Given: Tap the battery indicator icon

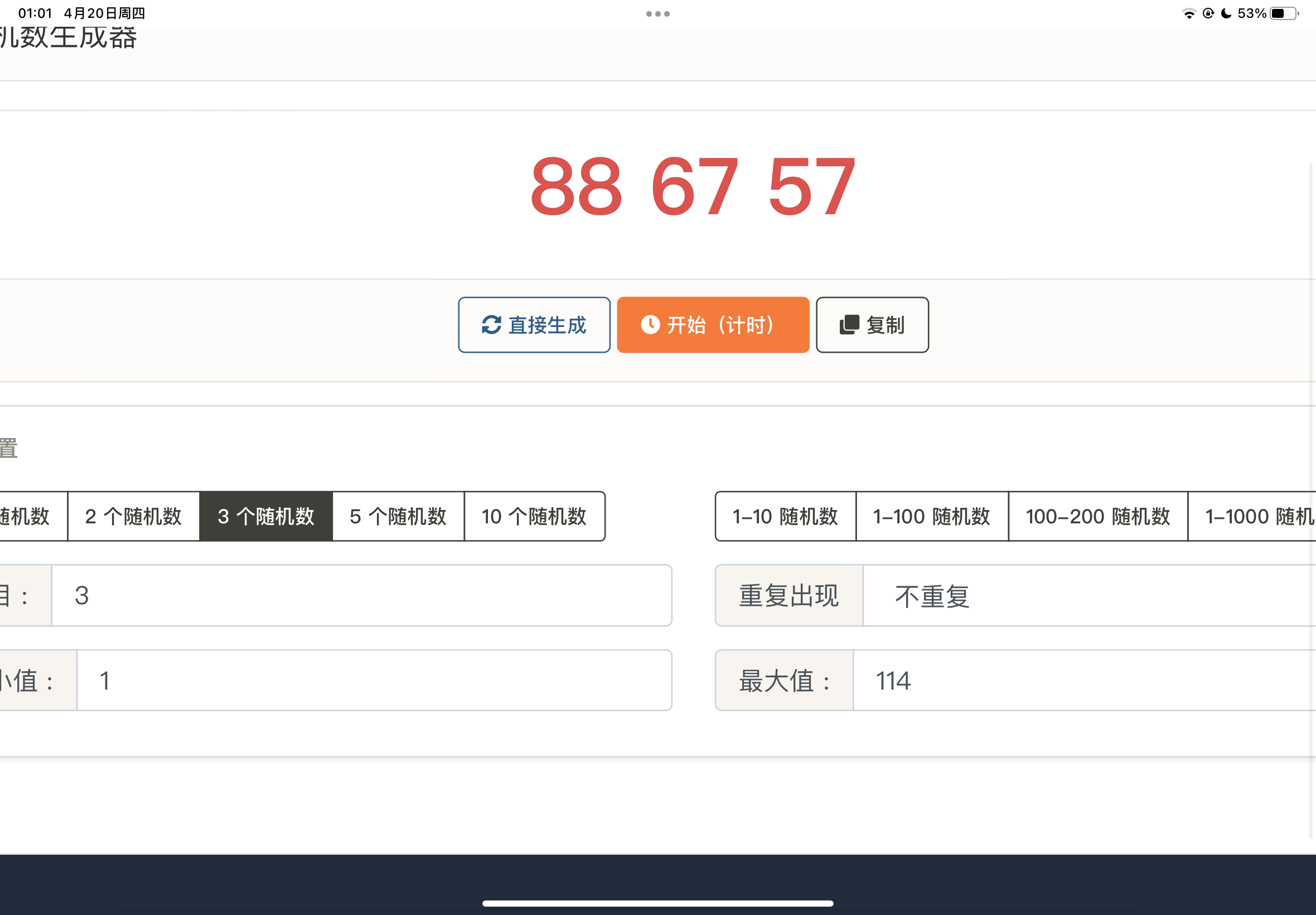Looking at the screenshot, I should click(x=1284, y=13).
